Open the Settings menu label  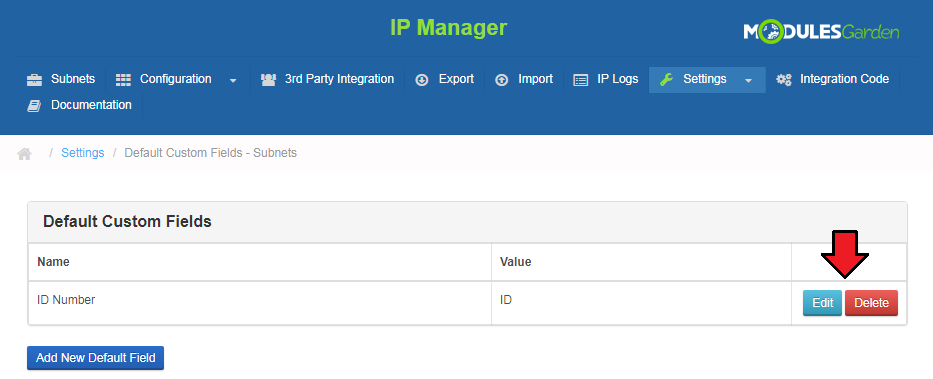click(705, 79)
